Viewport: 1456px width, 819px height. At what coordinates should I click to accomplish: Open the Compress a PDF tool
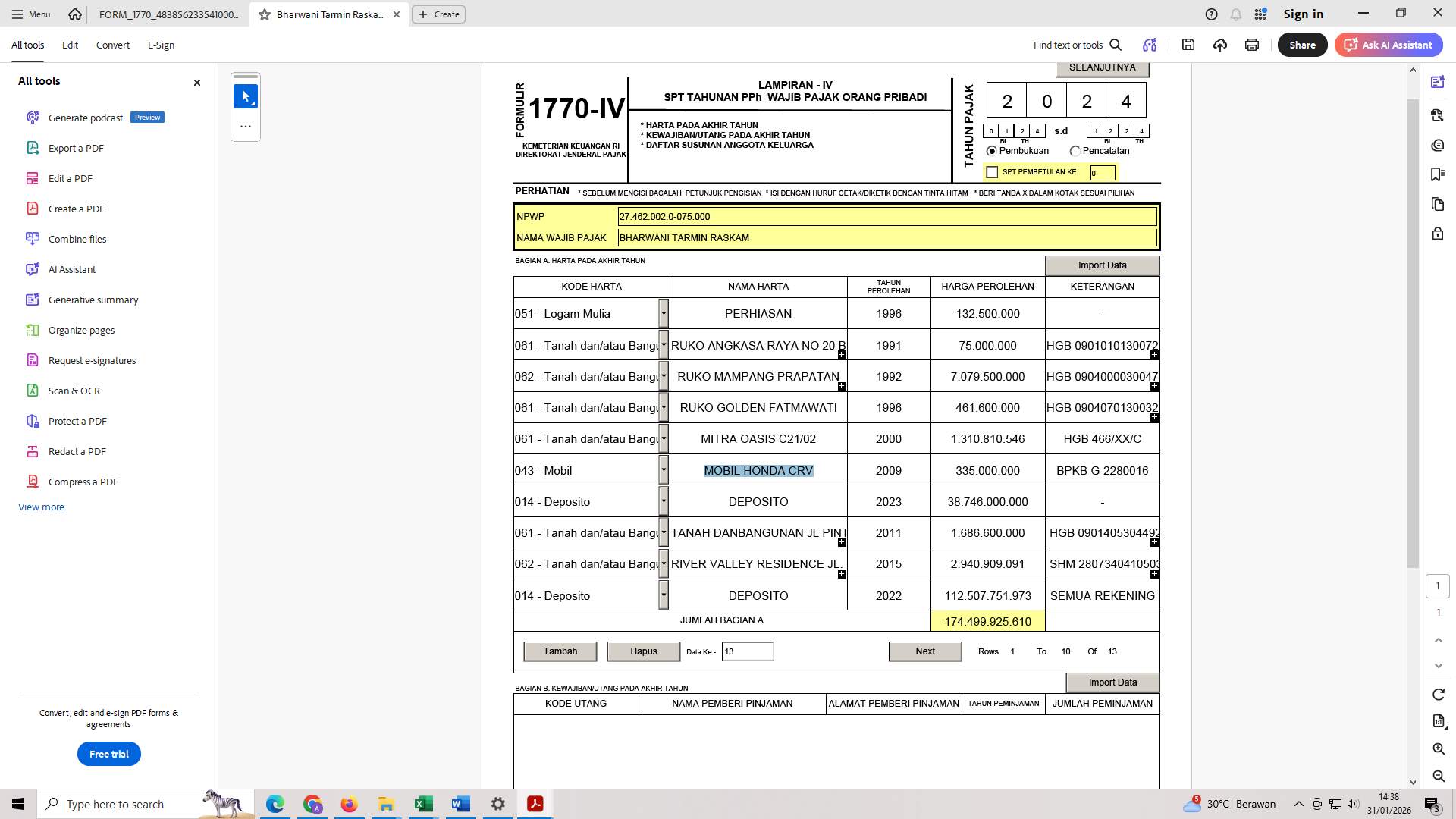point(83,482)
